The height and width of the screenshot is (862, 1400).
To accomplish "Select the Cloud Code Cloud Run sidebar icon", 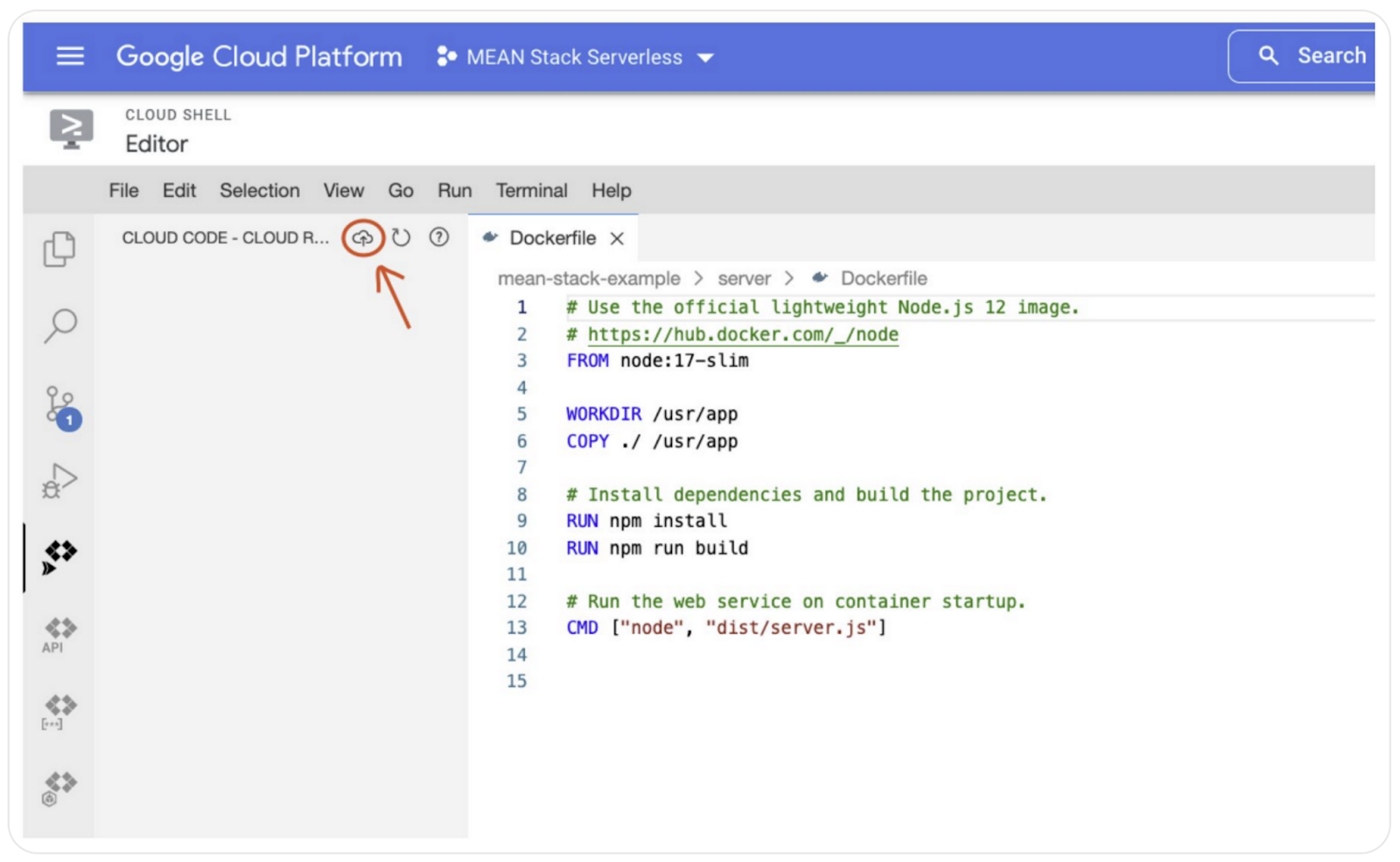I will click(x=59, y=557).
